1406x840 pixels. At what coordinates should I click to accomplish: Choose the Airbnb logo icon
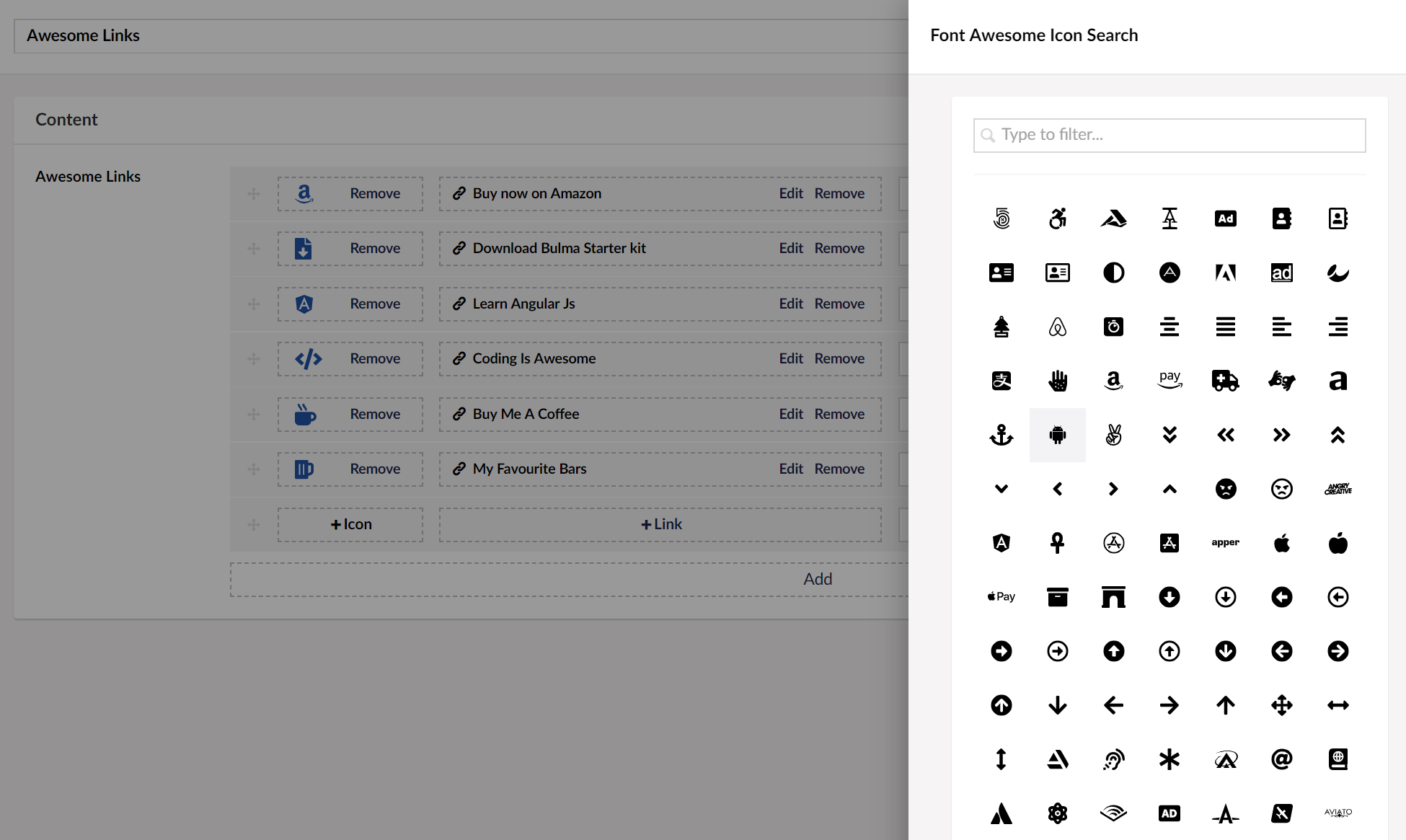tap(1057, 327)
